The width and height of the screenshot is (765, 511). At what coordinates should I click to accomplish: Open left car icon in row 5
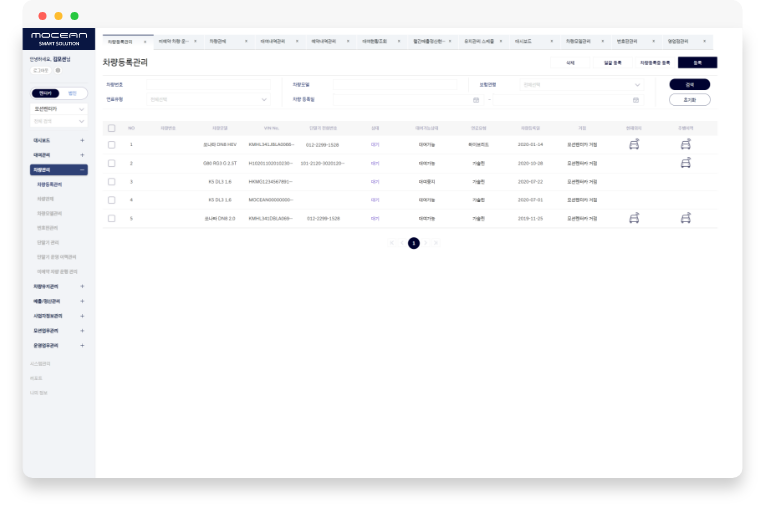634,218
